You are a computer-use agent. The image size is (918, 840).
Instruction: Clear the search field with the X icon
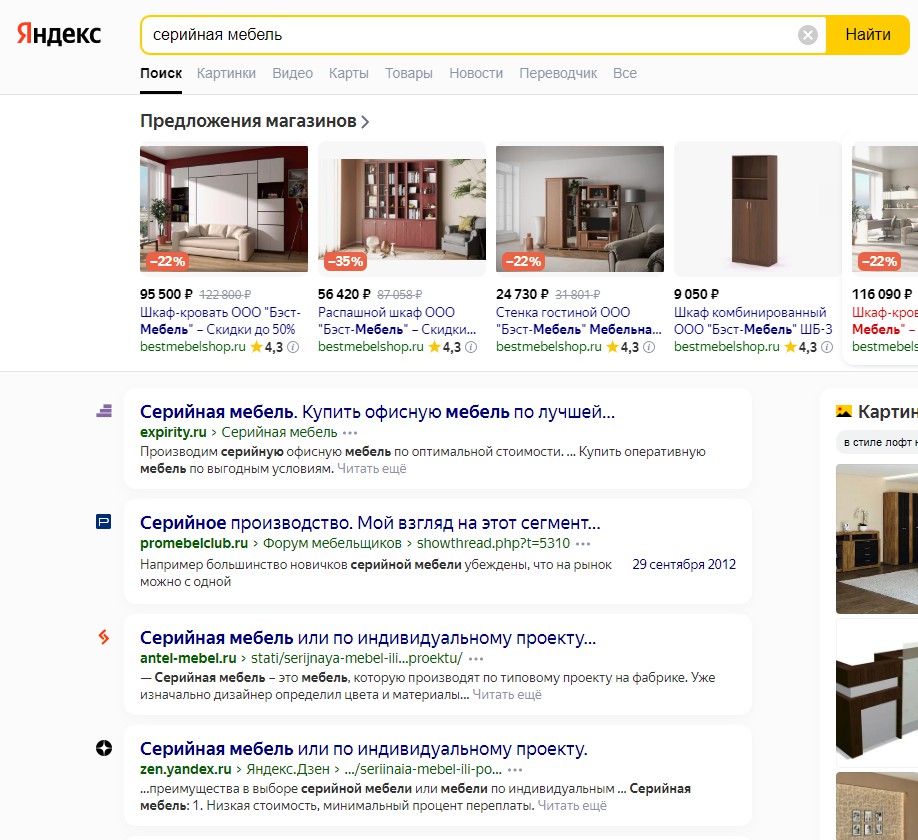807,35
